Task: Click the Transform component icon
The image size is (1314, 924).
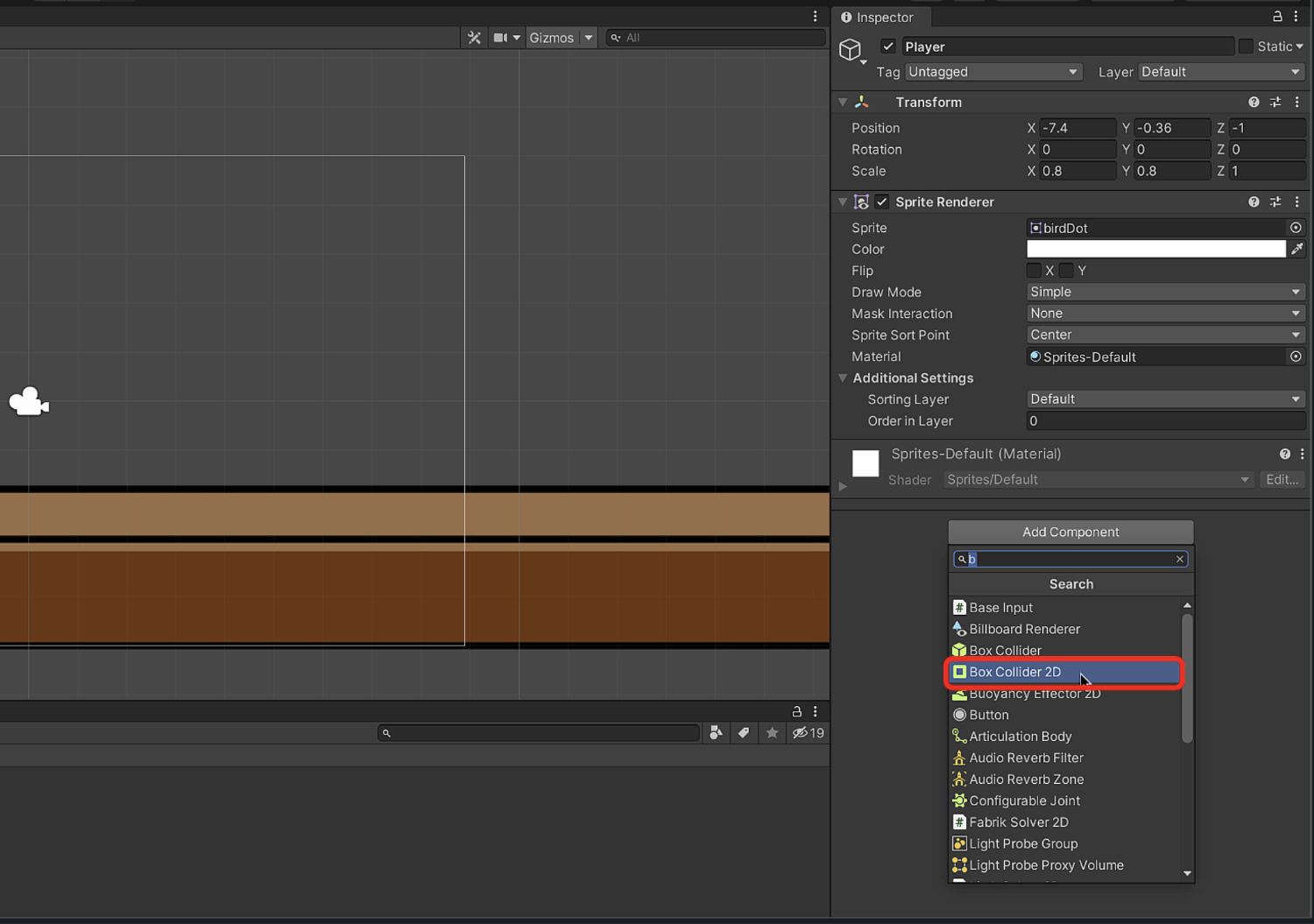Action: click(x=862, y=102)
